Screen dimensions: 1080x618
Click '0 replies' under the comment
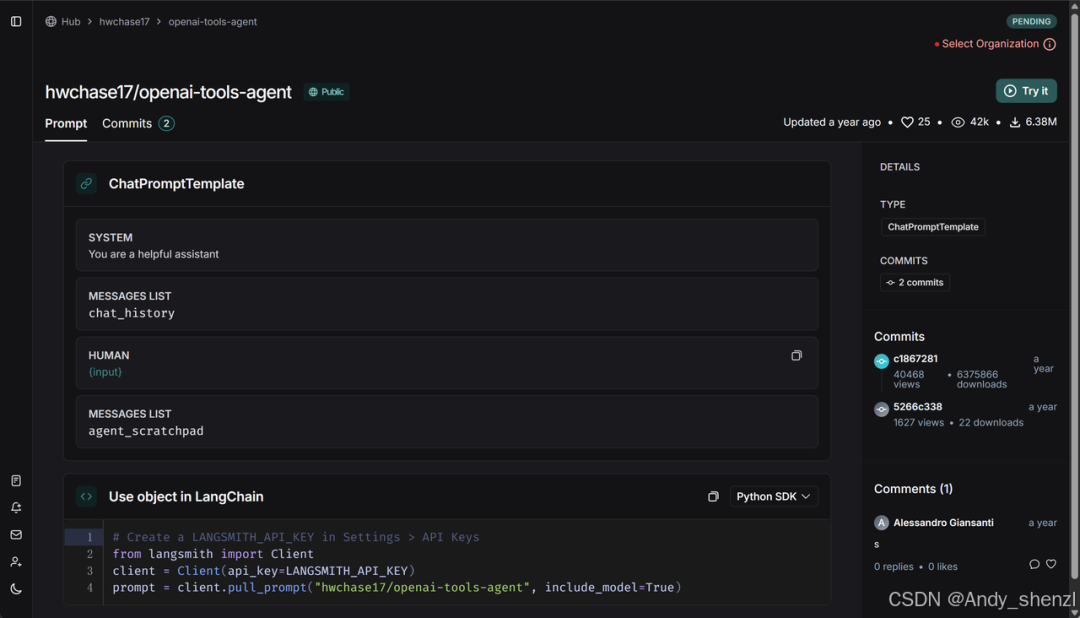tap(893, 566)
